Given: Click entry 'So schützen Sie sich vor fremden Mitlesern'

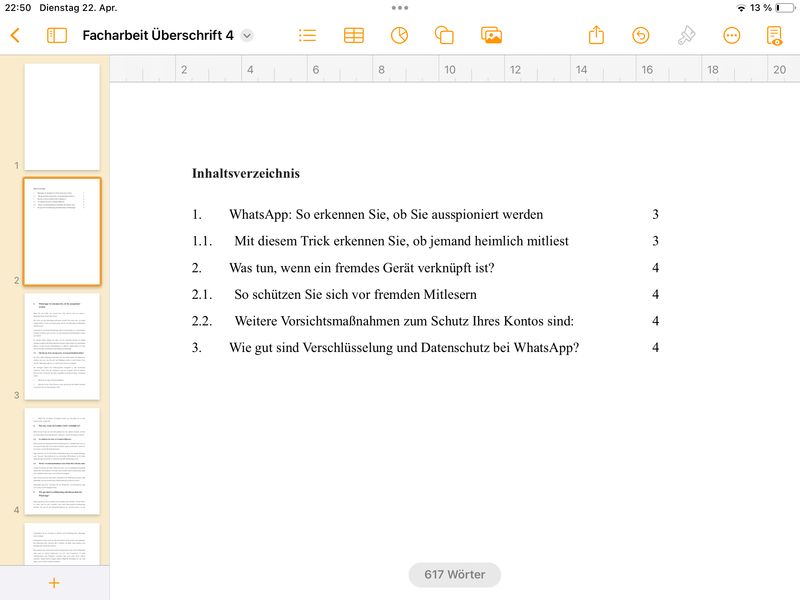Looking at the screenshot, I should [356, 294].
